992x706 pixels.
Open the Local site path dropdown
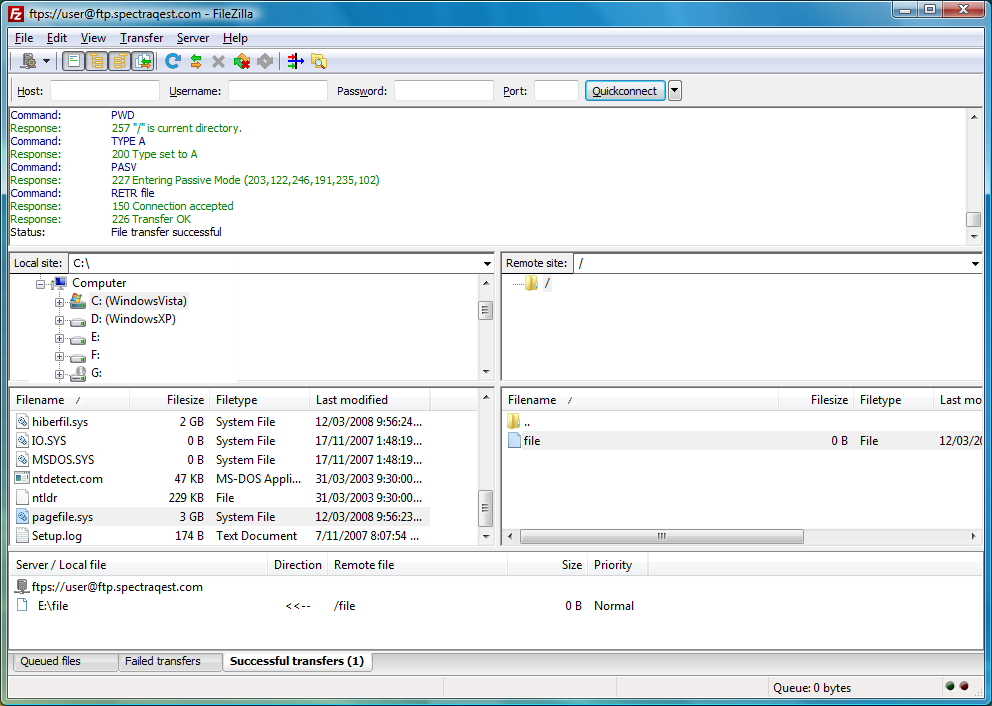tap(487, 264)
